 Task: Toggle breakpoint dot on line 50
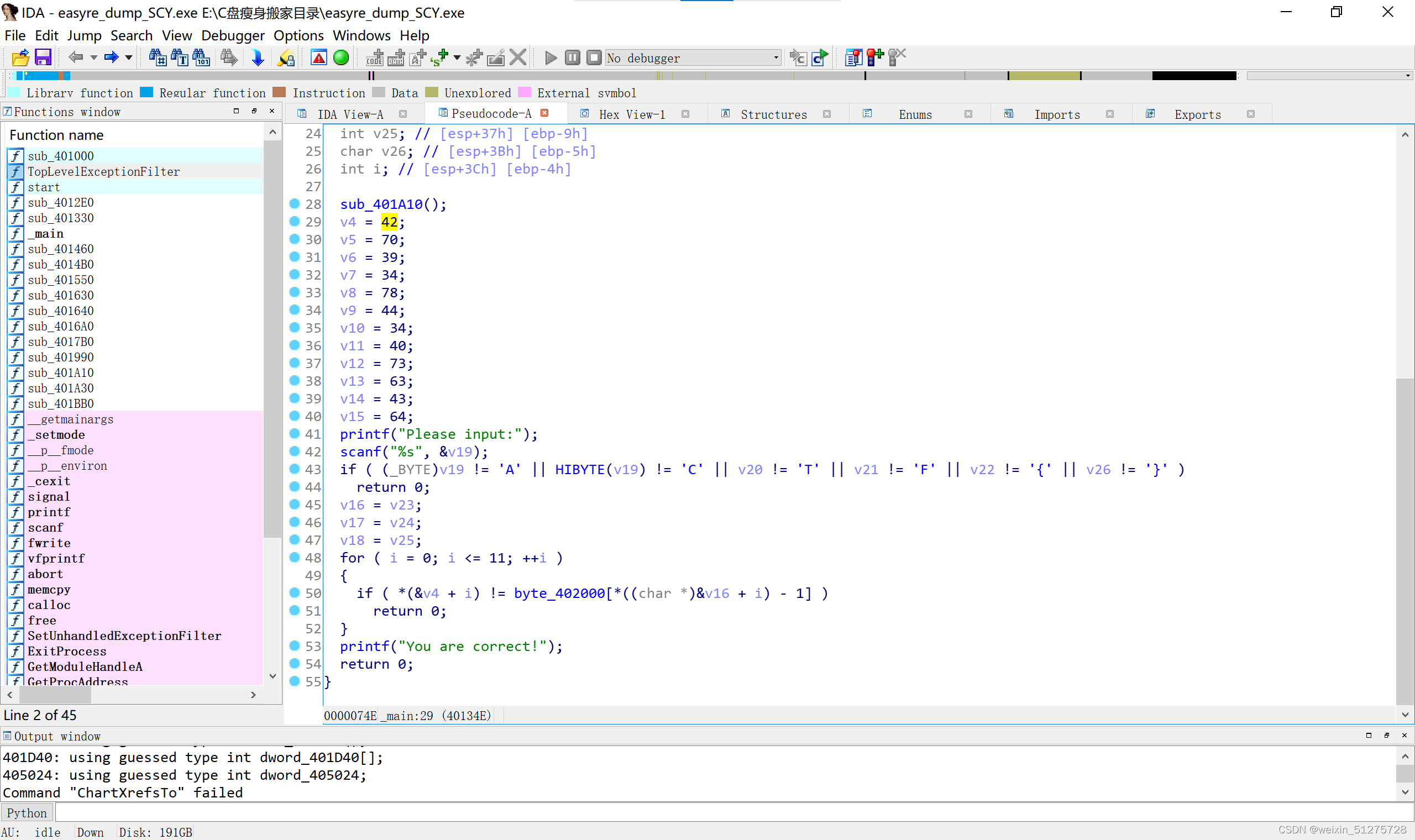294,592
